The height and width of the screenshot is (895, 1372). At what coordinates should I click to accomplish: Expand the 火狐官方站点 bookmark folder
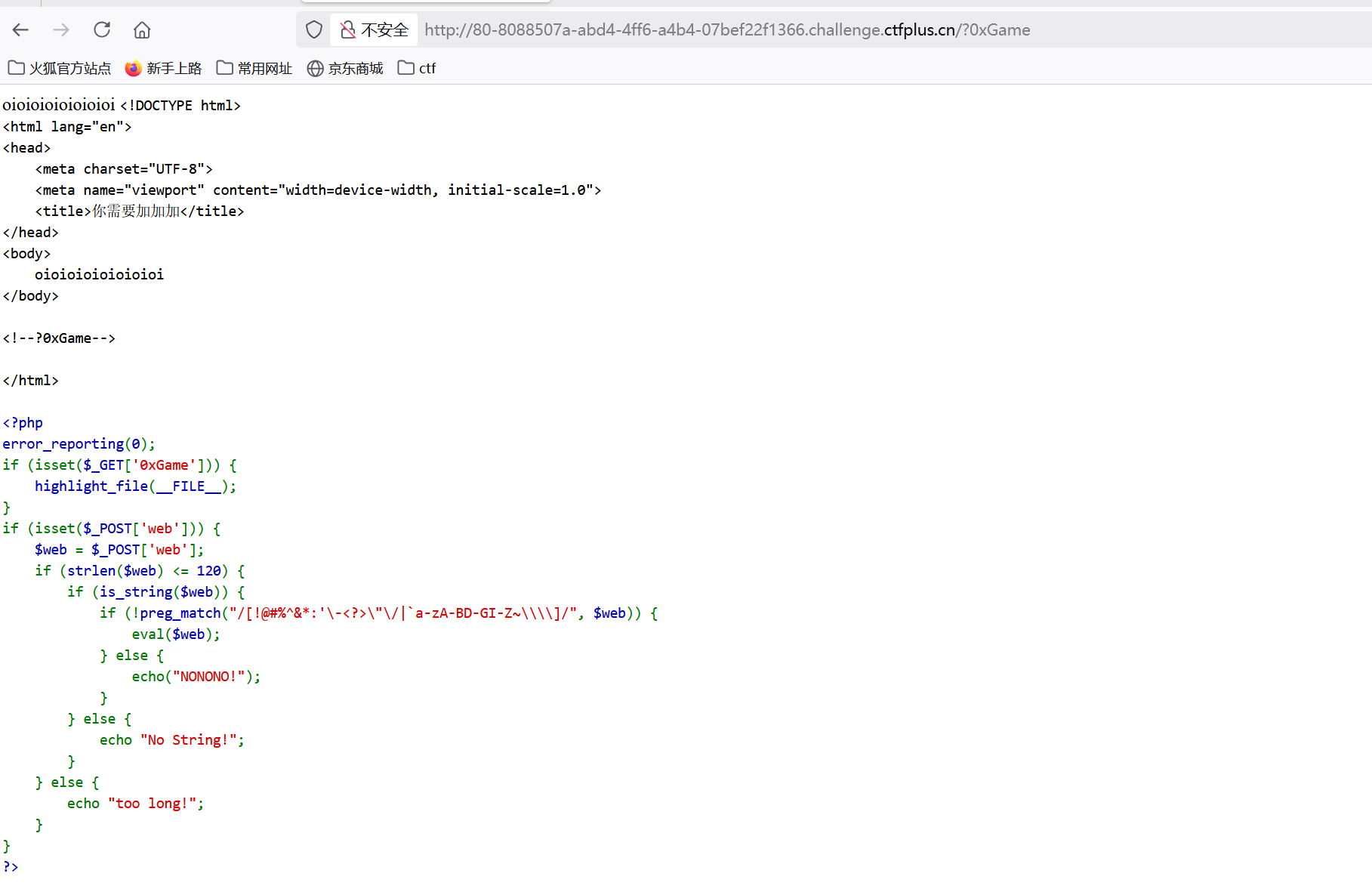coord(60,69)
